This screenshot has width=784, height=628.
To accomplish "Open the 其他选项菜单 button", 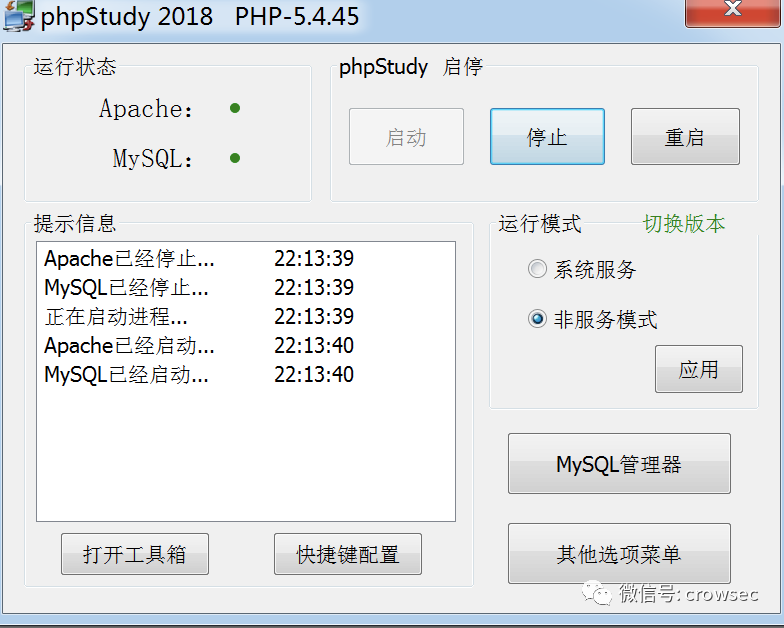I will [x=619, y=554].
